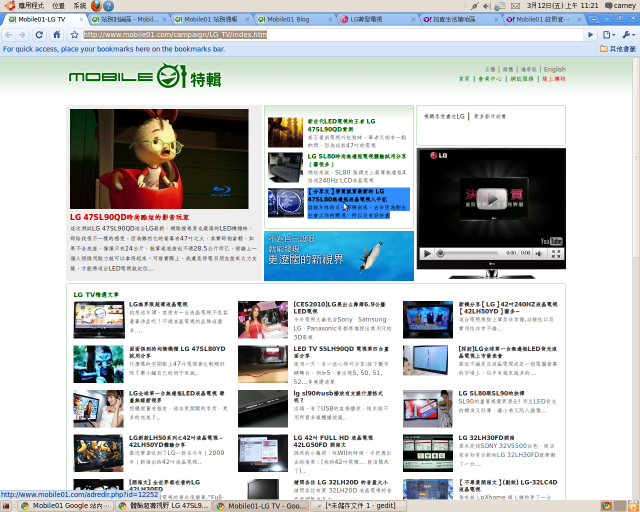
Task: Close the Mobile01 Blog tab
Action: click(331, 19)
